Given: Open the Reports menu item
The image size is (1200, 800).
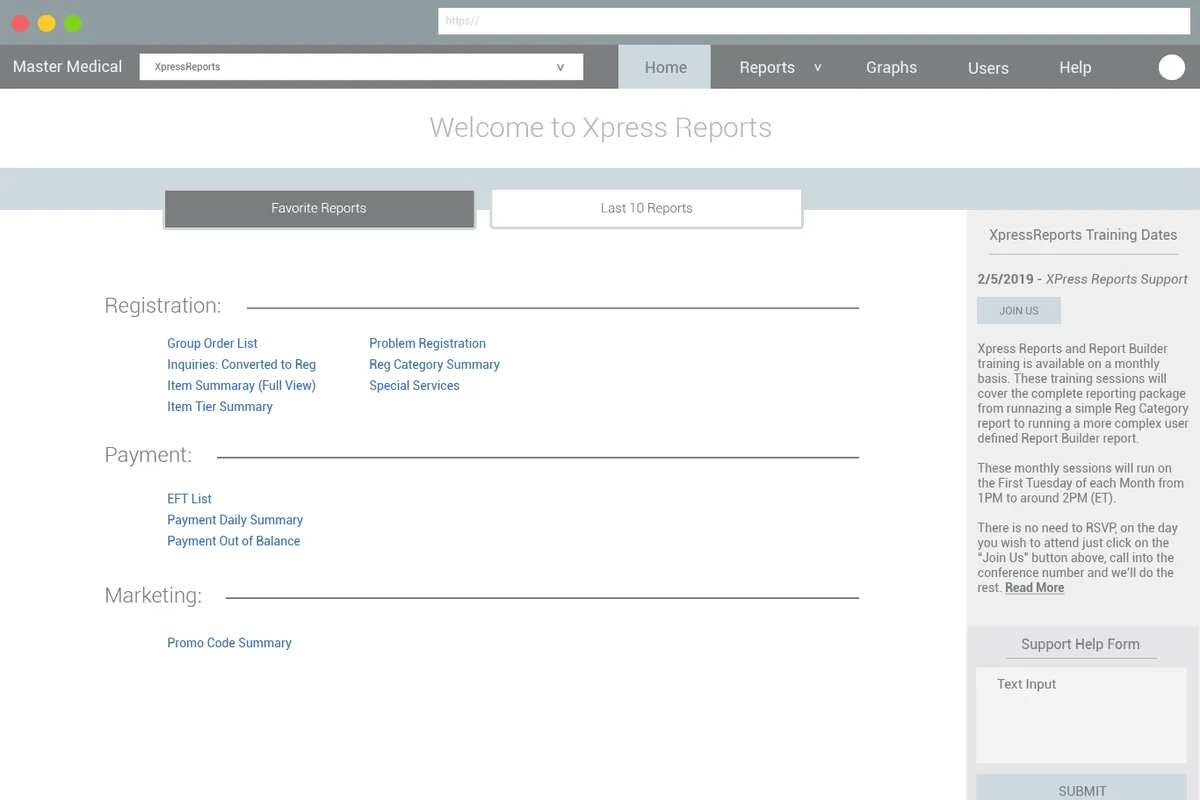Looking at the screenshot, I should (767, 67).
